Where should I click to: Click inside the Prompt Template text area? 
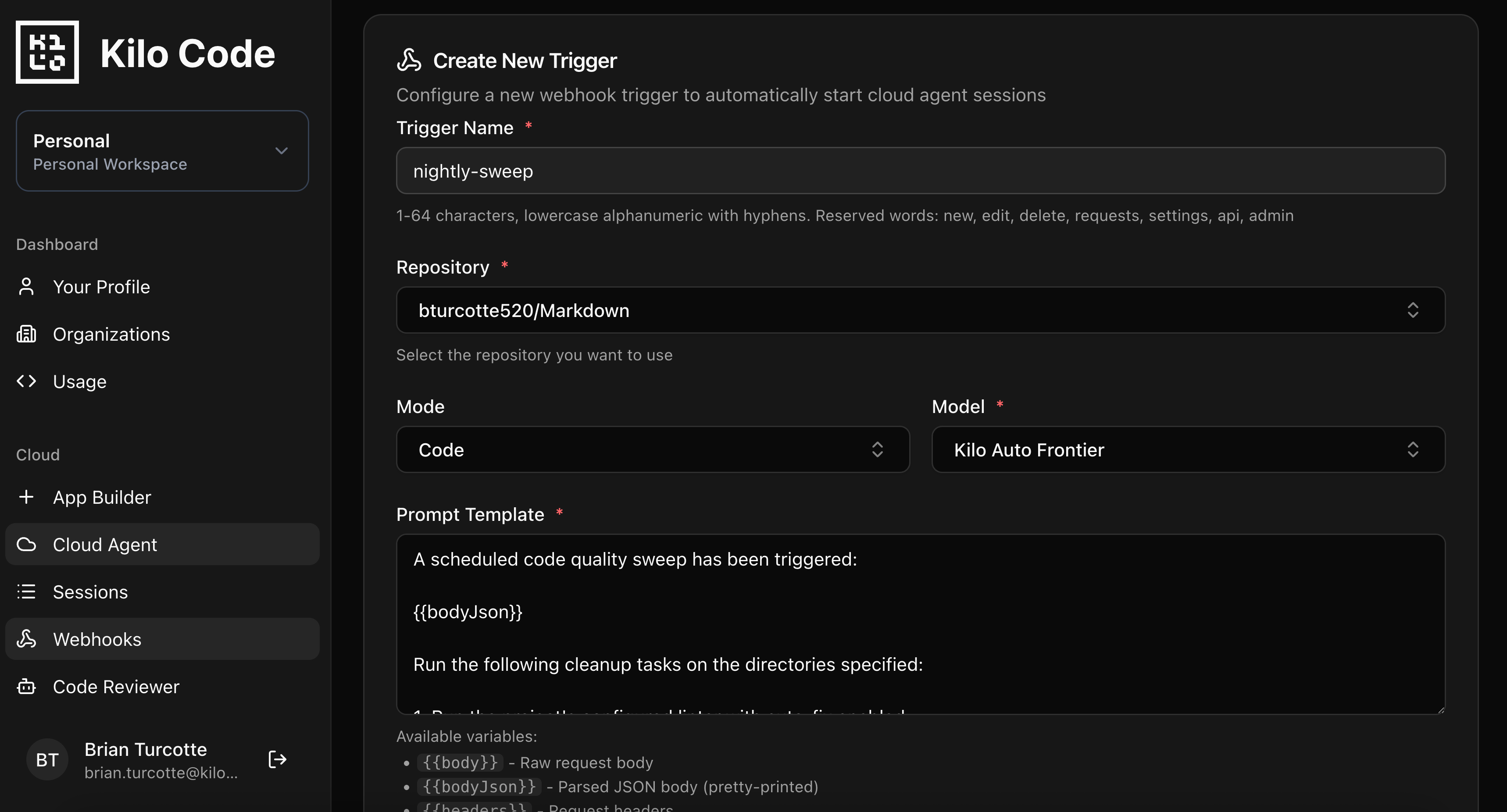[920, 623]
